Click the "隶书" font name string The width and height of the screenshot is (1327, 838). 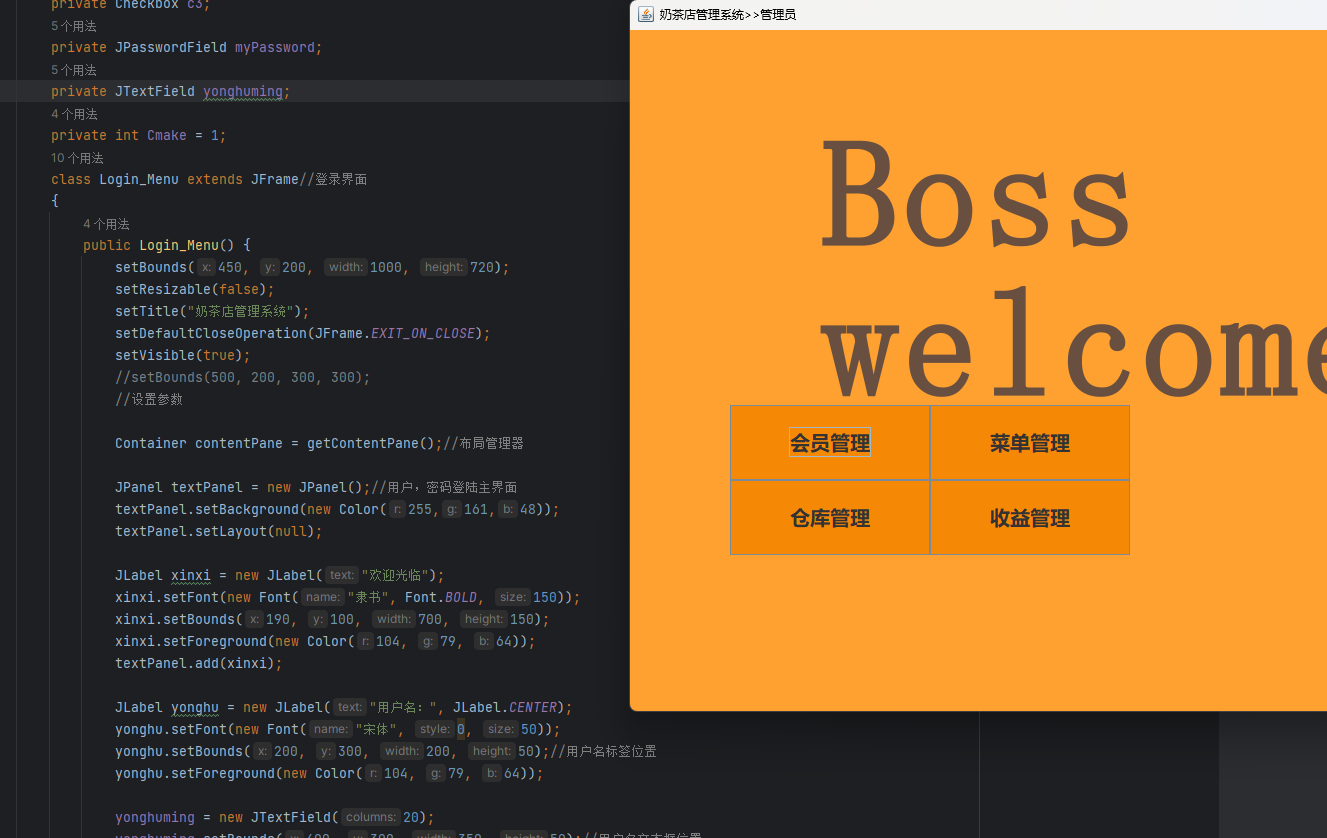pos(368,597)
